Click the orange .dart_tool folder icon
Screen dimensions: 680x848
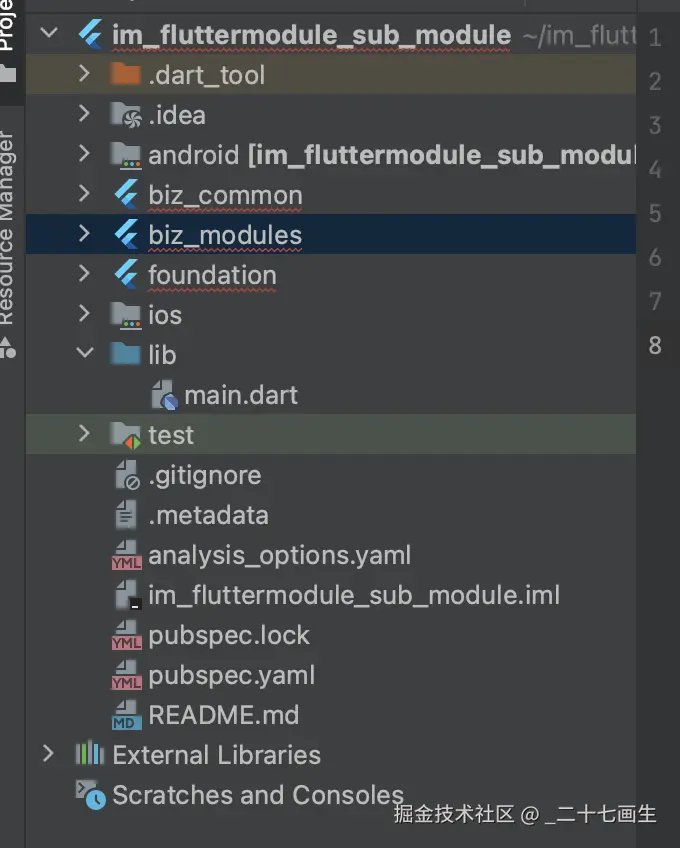point(125,74)
